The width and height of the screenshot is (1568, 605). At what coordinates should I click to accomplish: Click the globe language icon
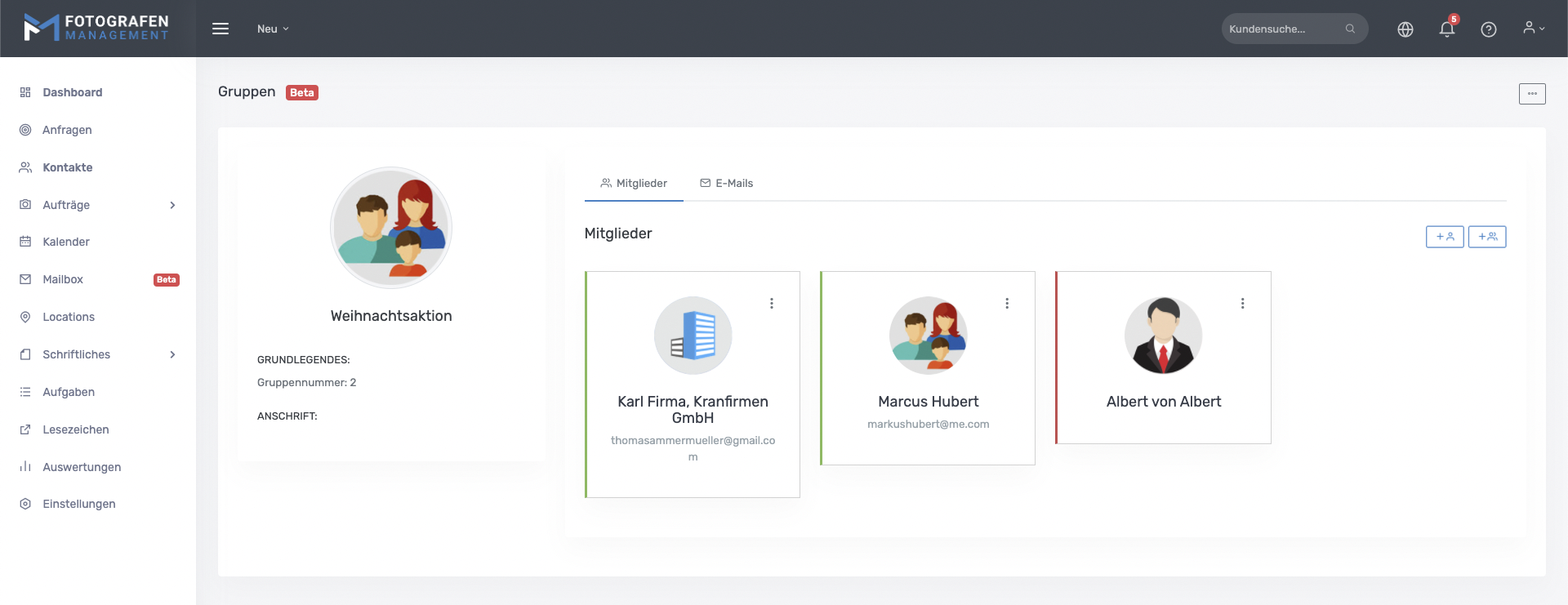[1405, 29]
